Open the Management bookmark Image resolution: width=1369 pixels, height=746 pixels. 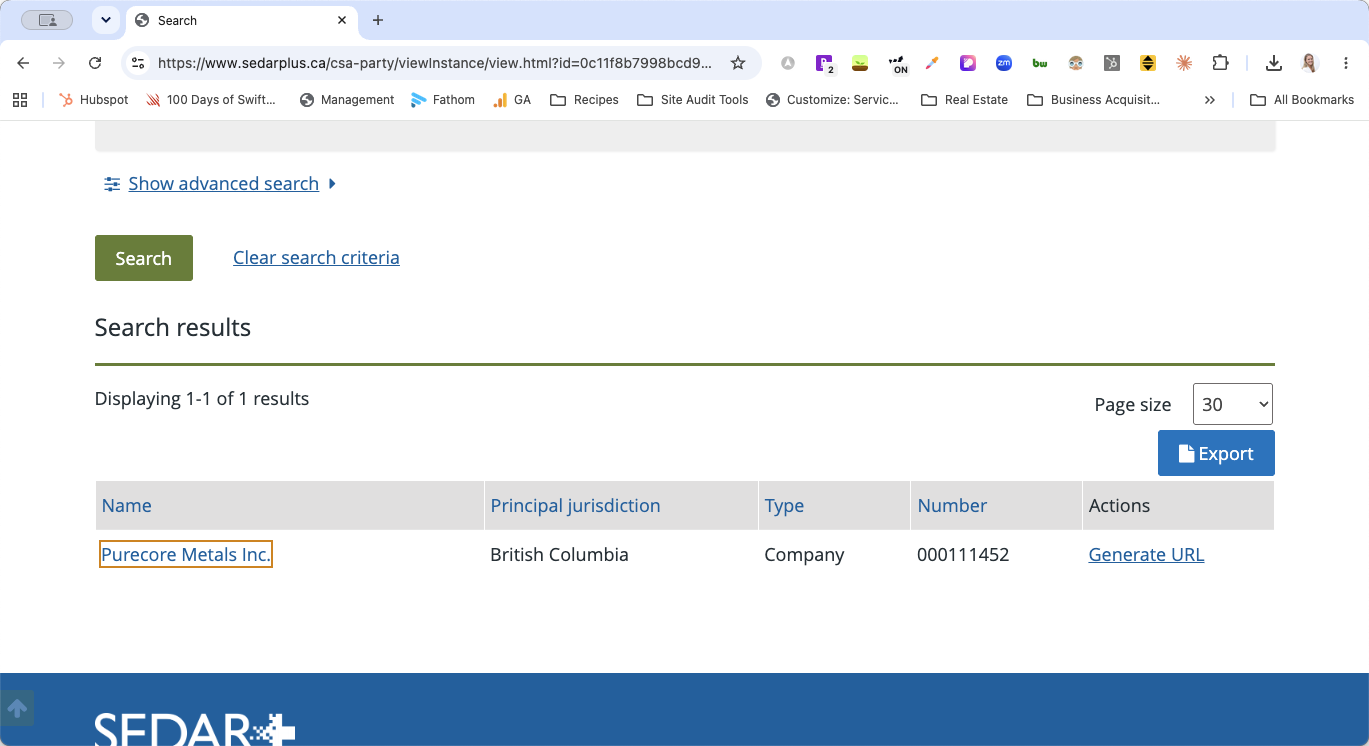(x=347, y=100)
